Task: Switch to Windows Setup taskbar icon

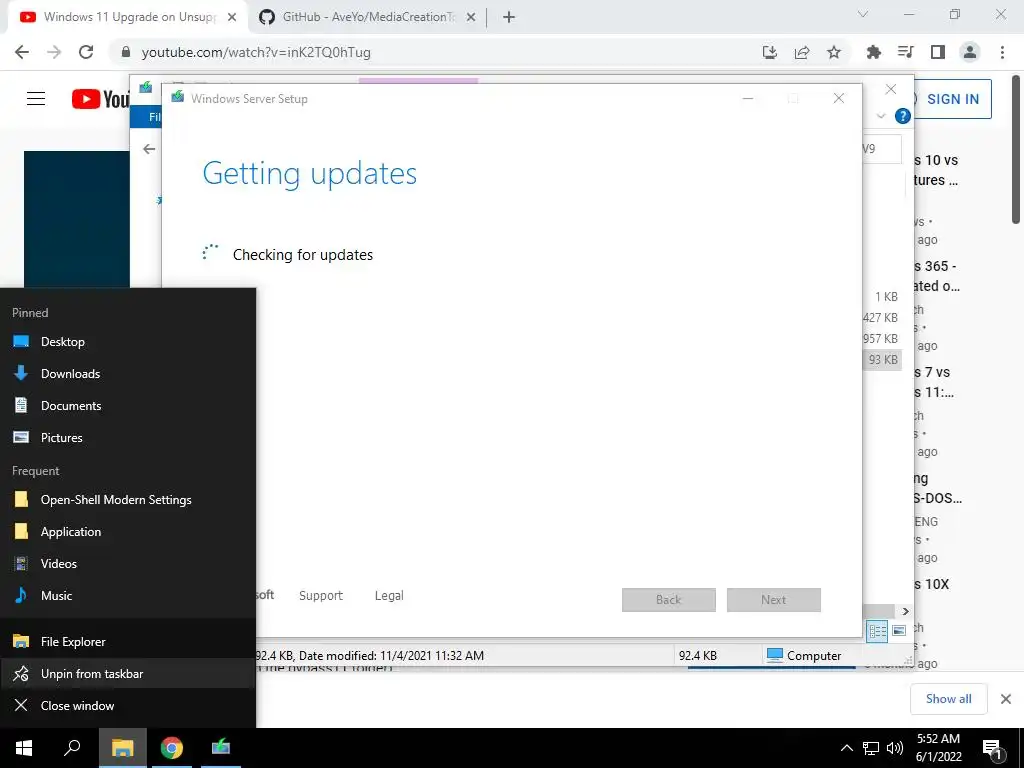Action: [221, 748]
